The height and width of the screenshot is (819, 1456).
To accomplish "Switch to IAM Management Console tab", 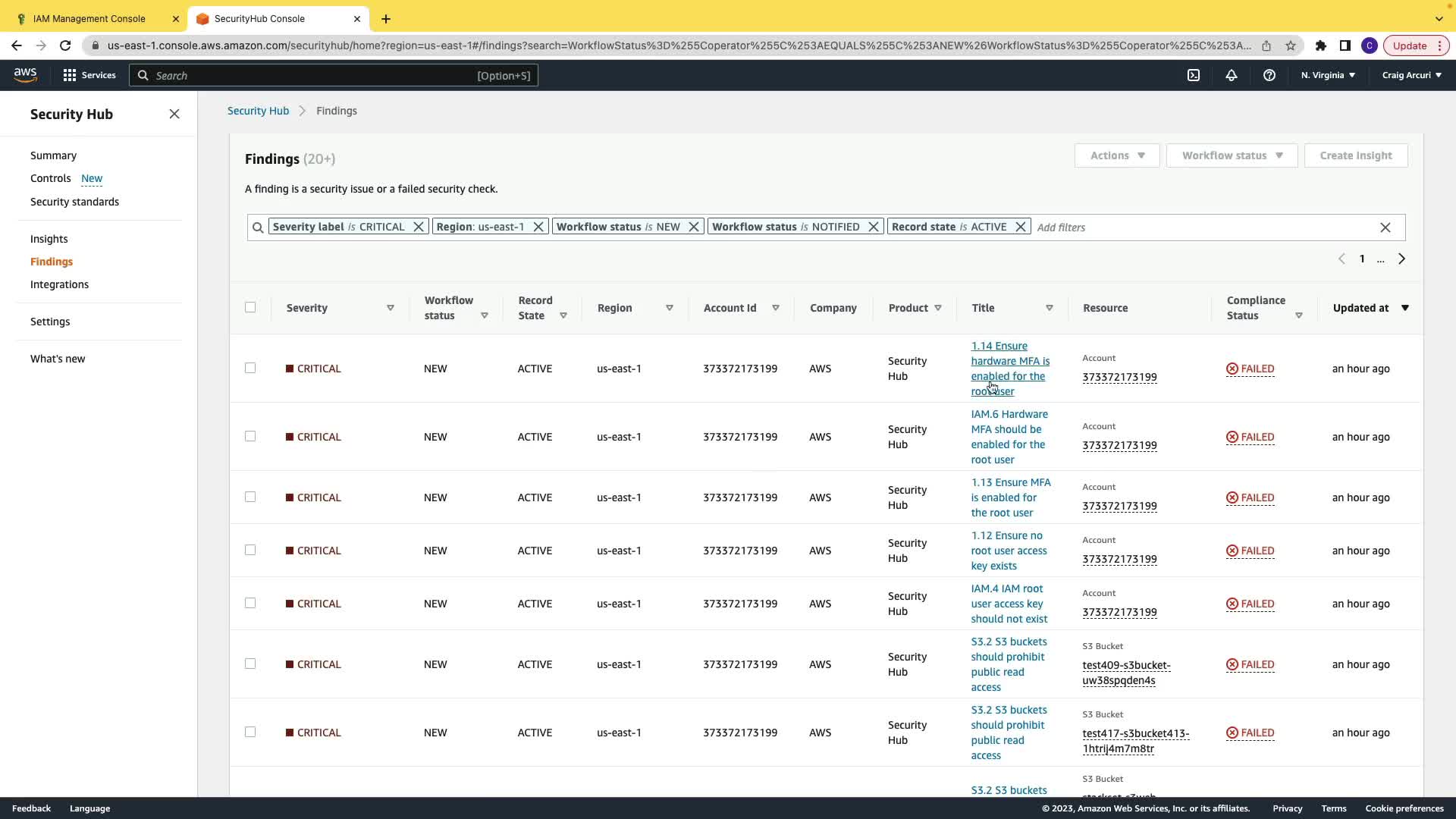I will click(x=89, y=18).
